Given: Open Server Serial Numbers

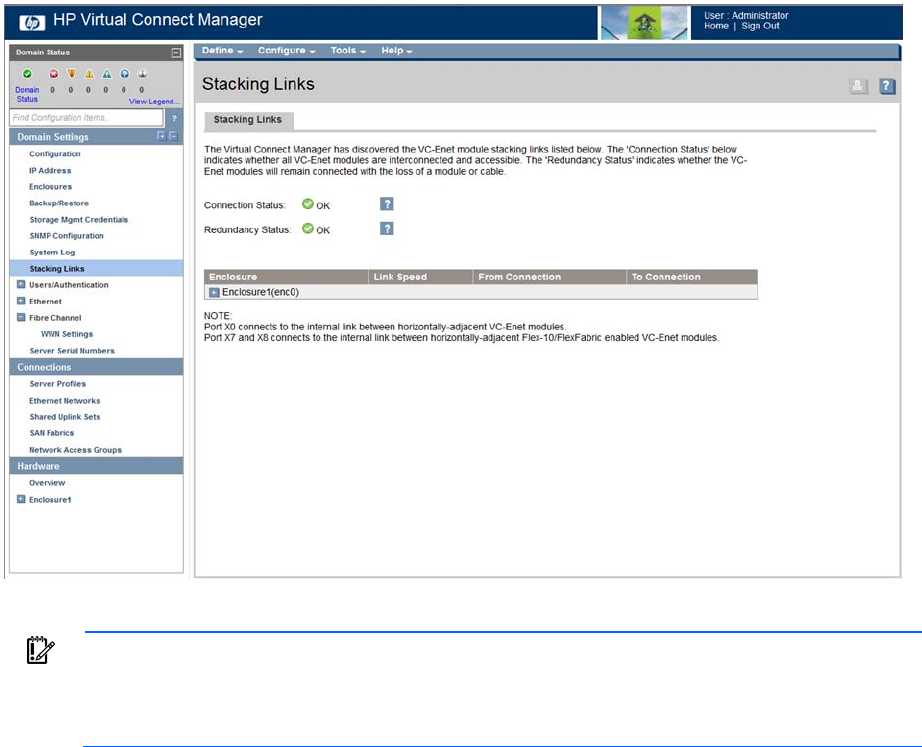Looking at the screenshot, I should [72, 351].
